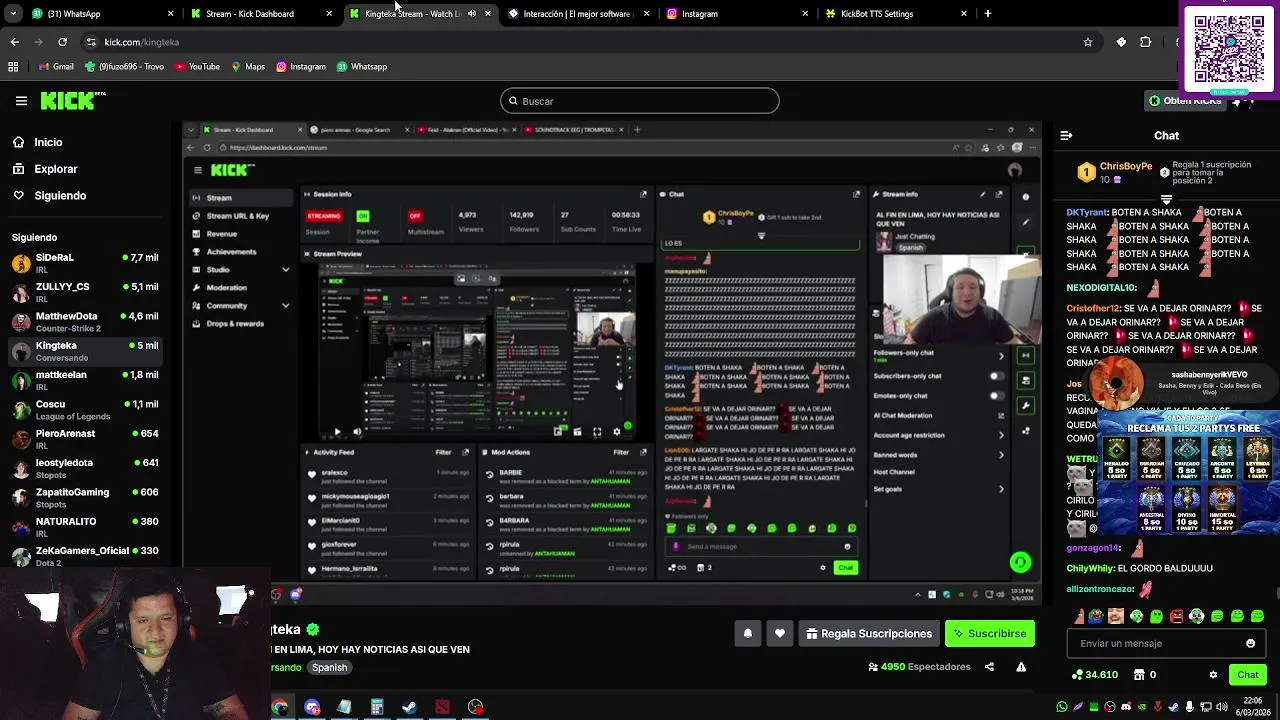
Task: Toggle Subscribers-only chat in streamed dashboard
Action: click(996, 376)
